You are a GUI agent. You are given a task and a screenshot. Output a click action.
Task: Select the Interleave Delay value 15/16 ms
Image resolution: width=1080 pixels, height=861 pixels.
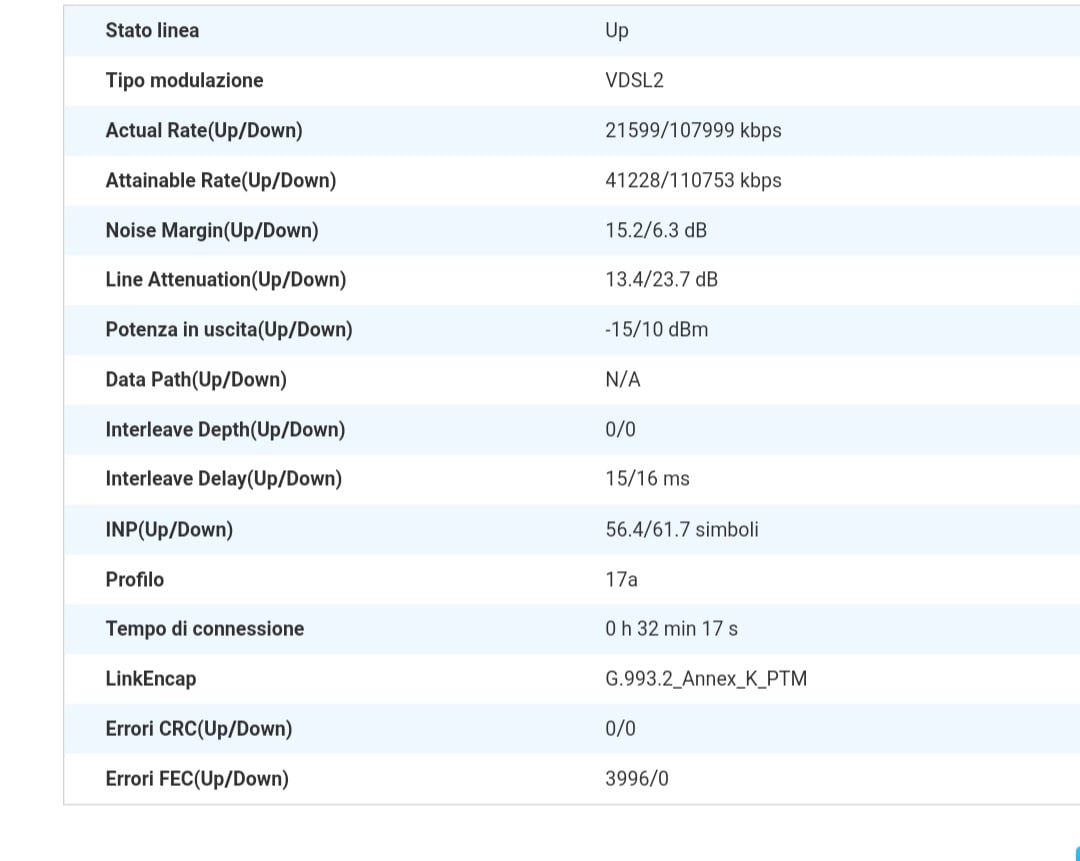tap(647, 479)
